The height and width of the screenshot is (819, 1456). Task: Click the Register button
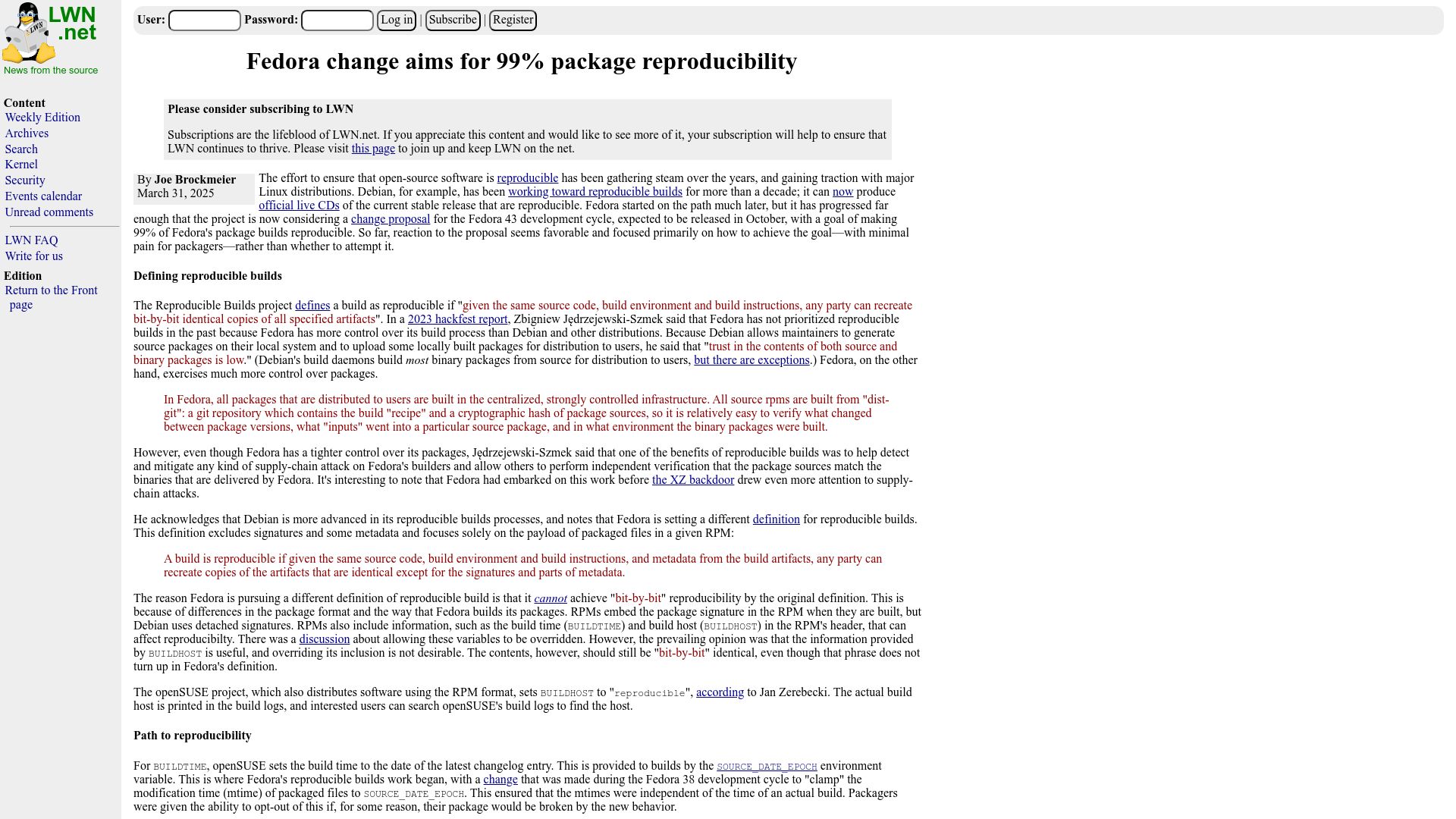[513, 20]
